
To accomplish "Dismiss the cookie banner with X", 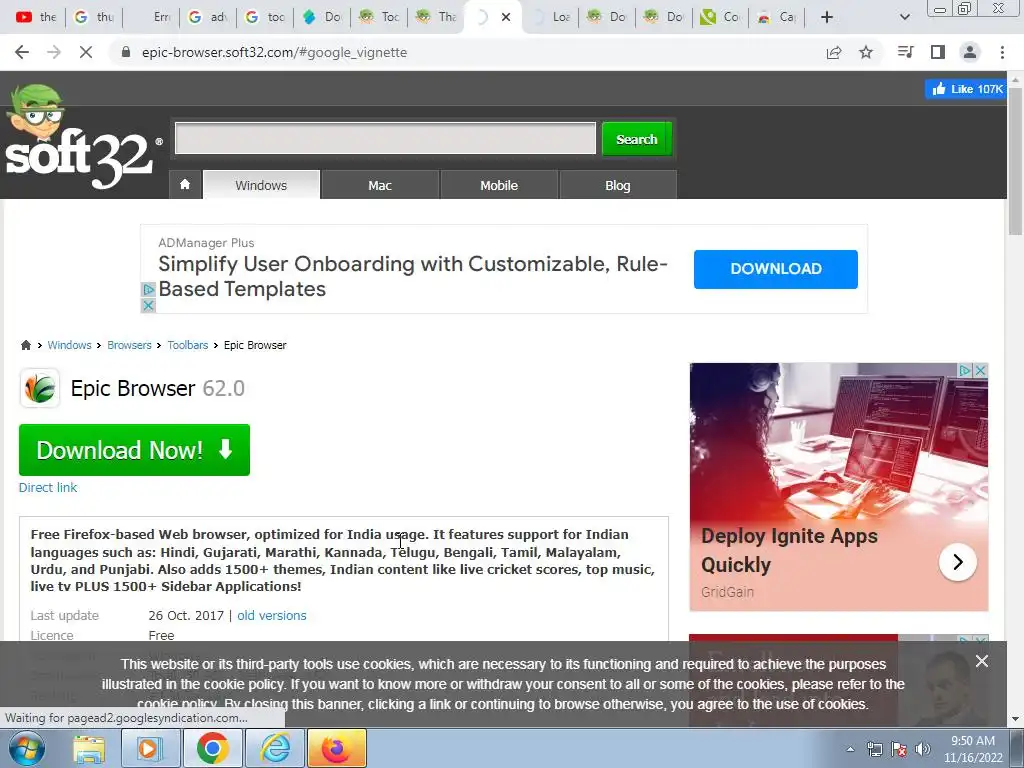I will [982, 662].
